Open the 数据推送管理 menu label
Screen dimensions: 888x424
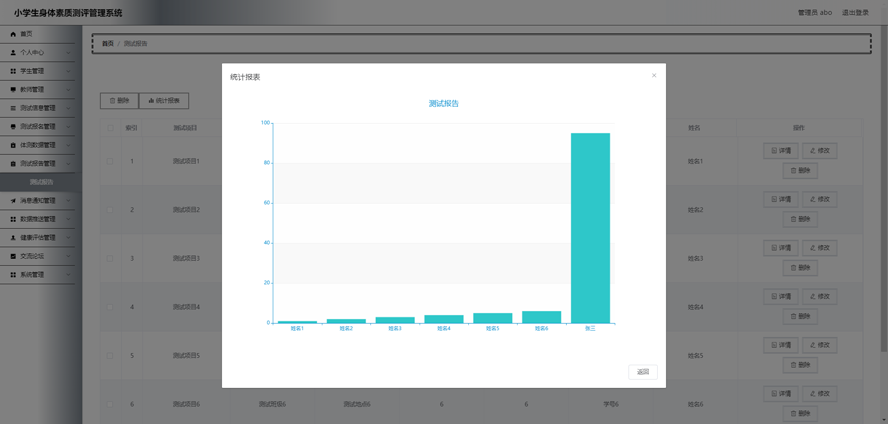(x=37, y=219)
